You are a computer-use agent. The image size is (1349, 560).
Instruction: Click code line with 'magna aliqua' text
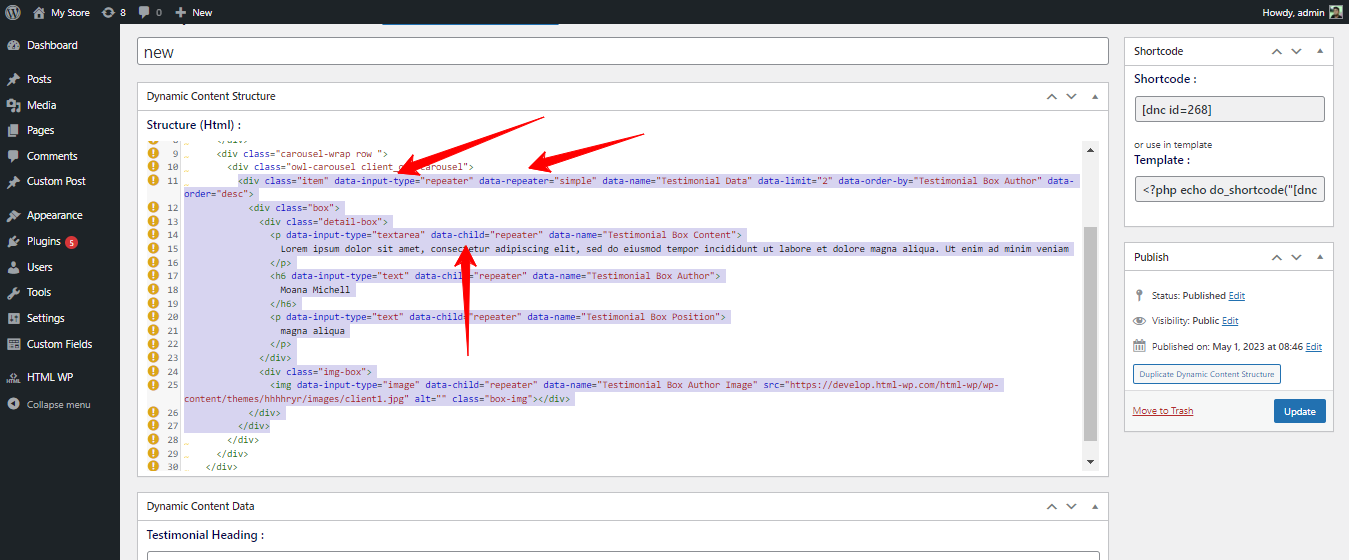[313, 330]
